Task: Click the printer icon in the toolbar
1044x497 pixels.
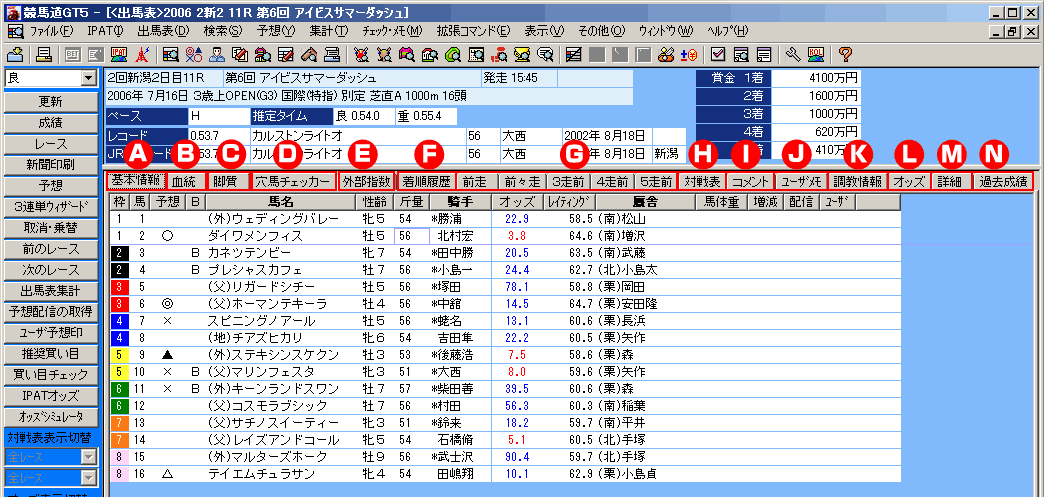Action: pyautogui.click(x=45, y=54)
